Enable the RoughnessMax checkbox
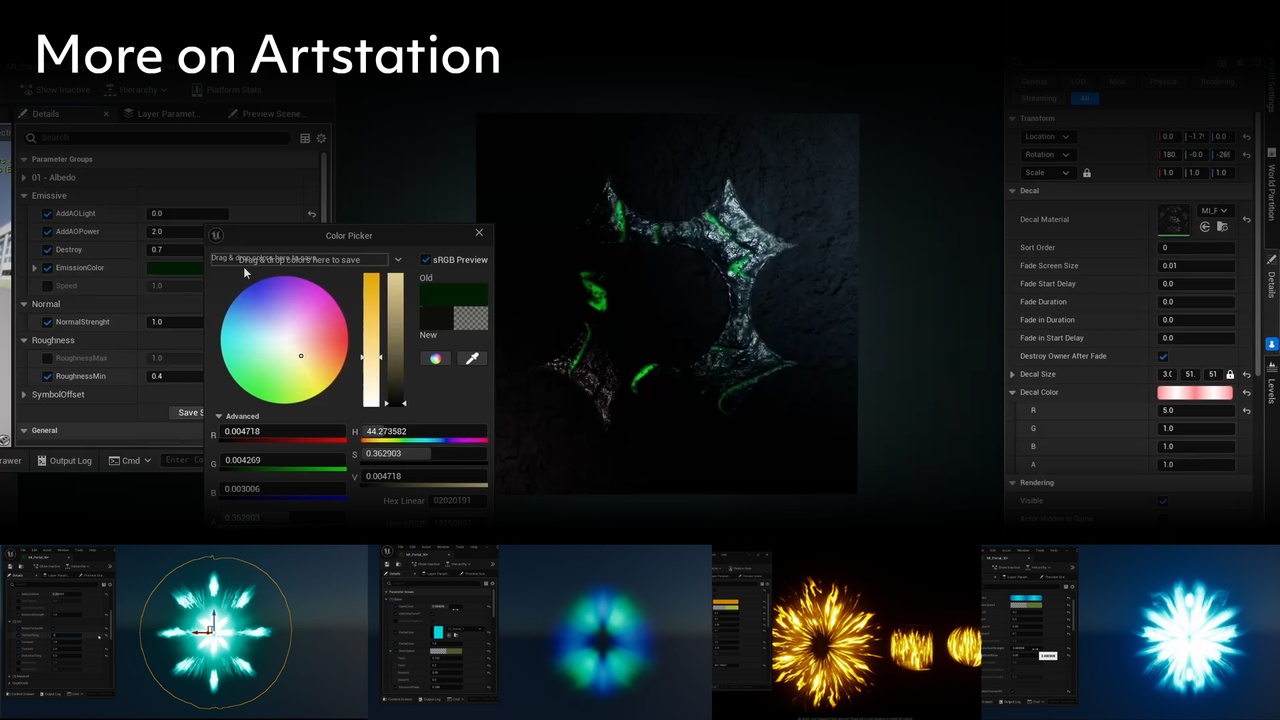Image resolution: width=1280 pixels, height=720 pixels. [47, 358]
